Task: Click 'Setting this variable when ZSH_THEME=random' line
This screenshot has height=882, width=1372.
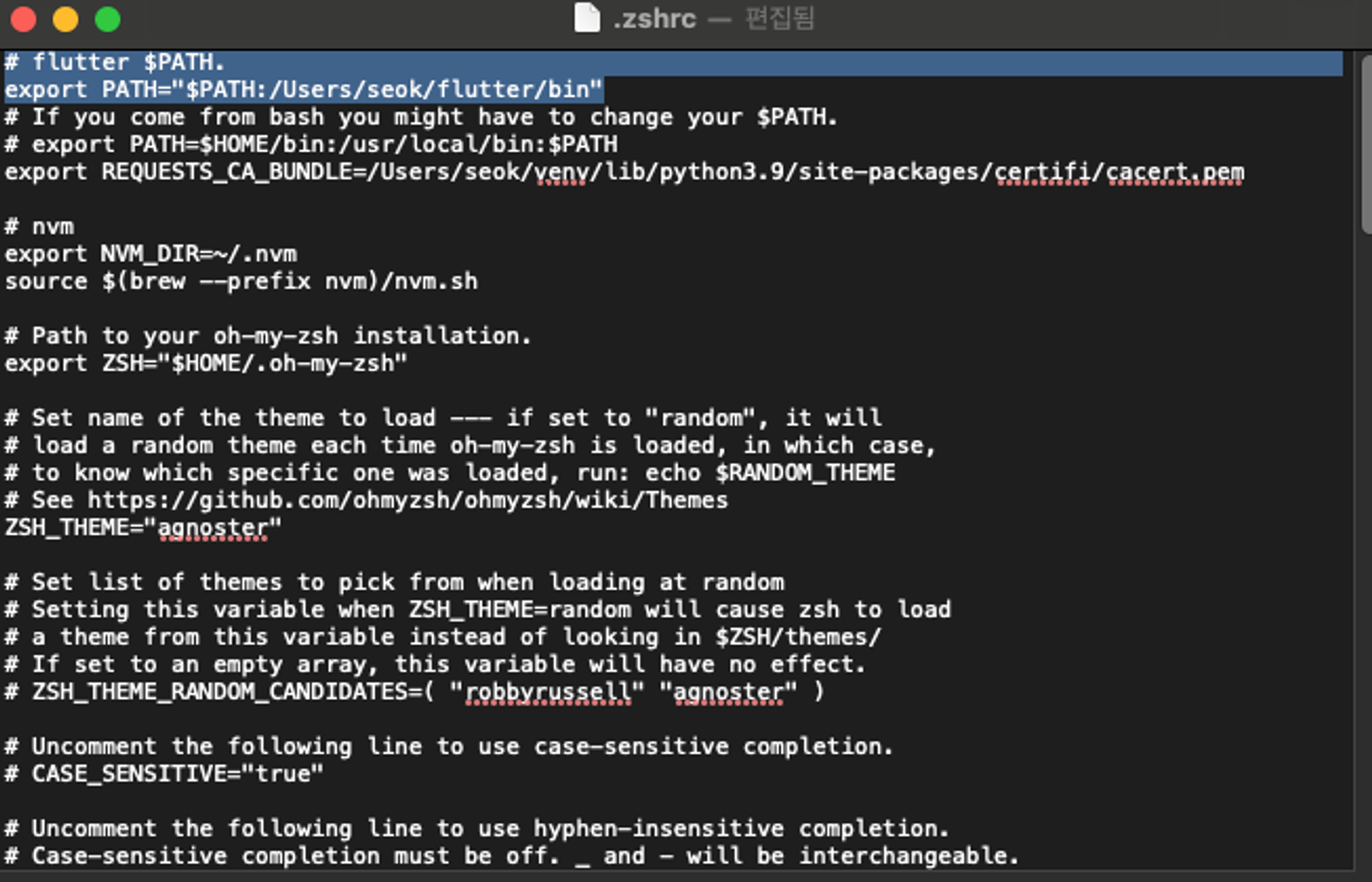Action: (478, 610)
